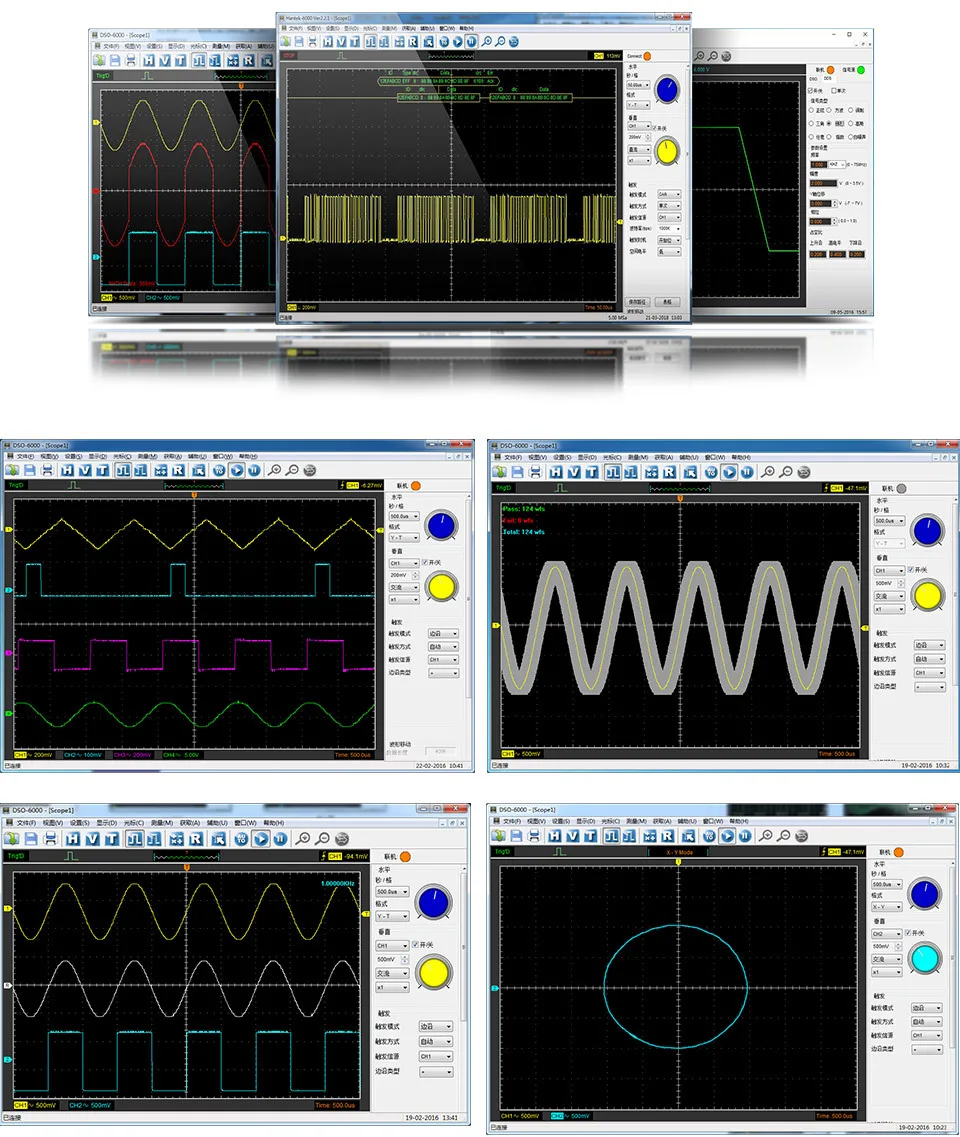Open 500.0us time dropdown in Pass/Fail window

(889, 521)
